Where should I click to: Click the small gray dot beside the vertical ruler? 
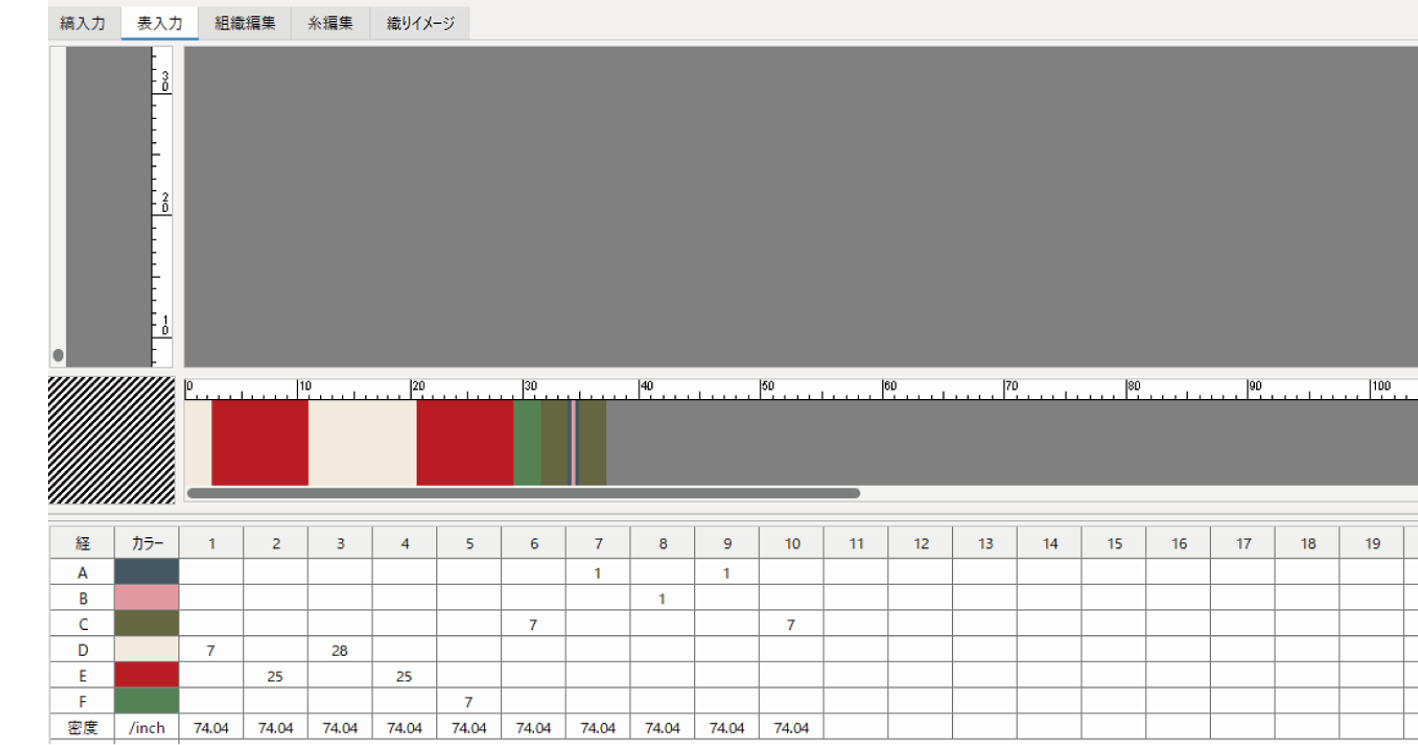tap(58, 355)
